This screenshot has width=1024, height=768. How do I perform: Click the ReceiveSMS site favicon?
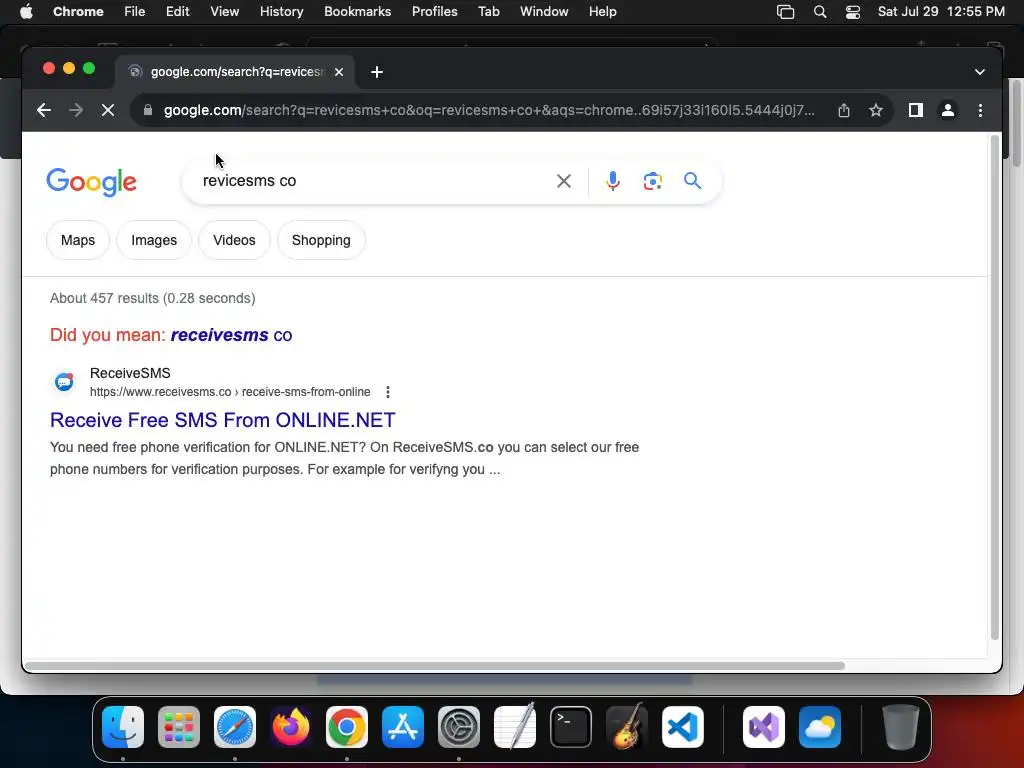click(x=64, y=381)
